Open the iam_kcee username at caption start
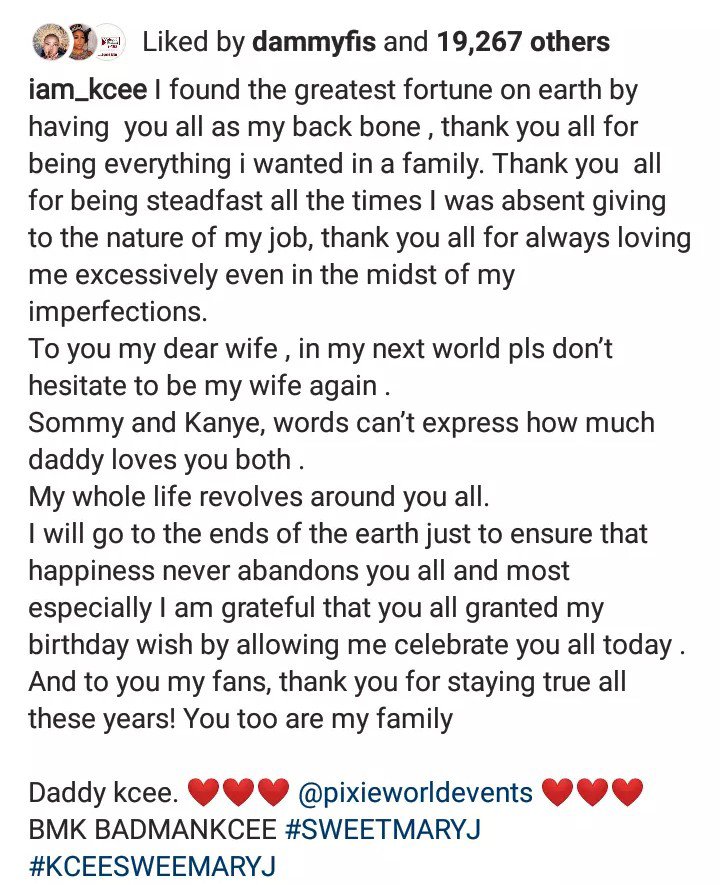 87,91
